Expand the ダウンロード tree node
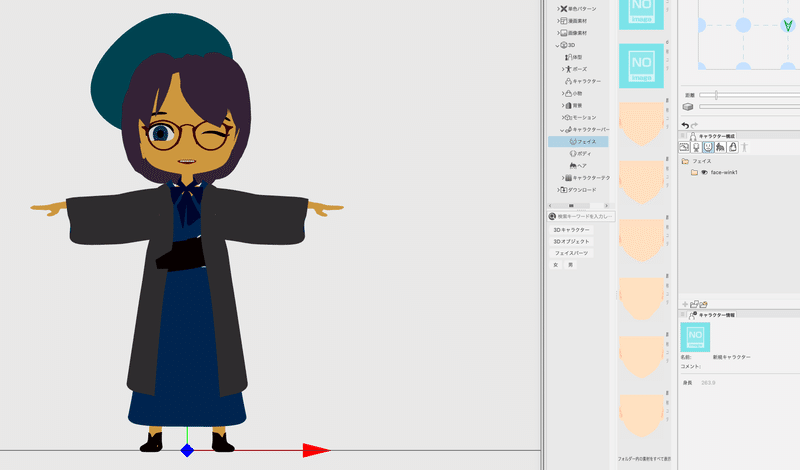800x470 pixels. (x=558, y=190)
